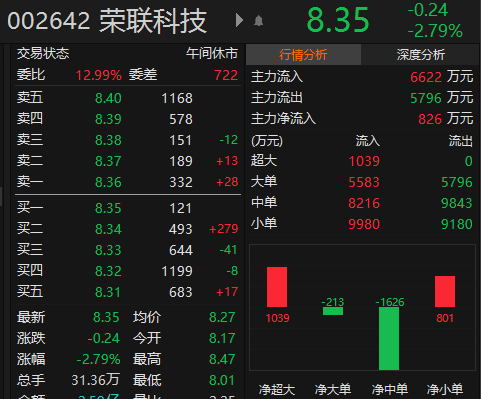Image resolution: width=481 pixels, height=399 pixels.
Task: Select the 卖五 price 8.40
Action: [108, 98]
